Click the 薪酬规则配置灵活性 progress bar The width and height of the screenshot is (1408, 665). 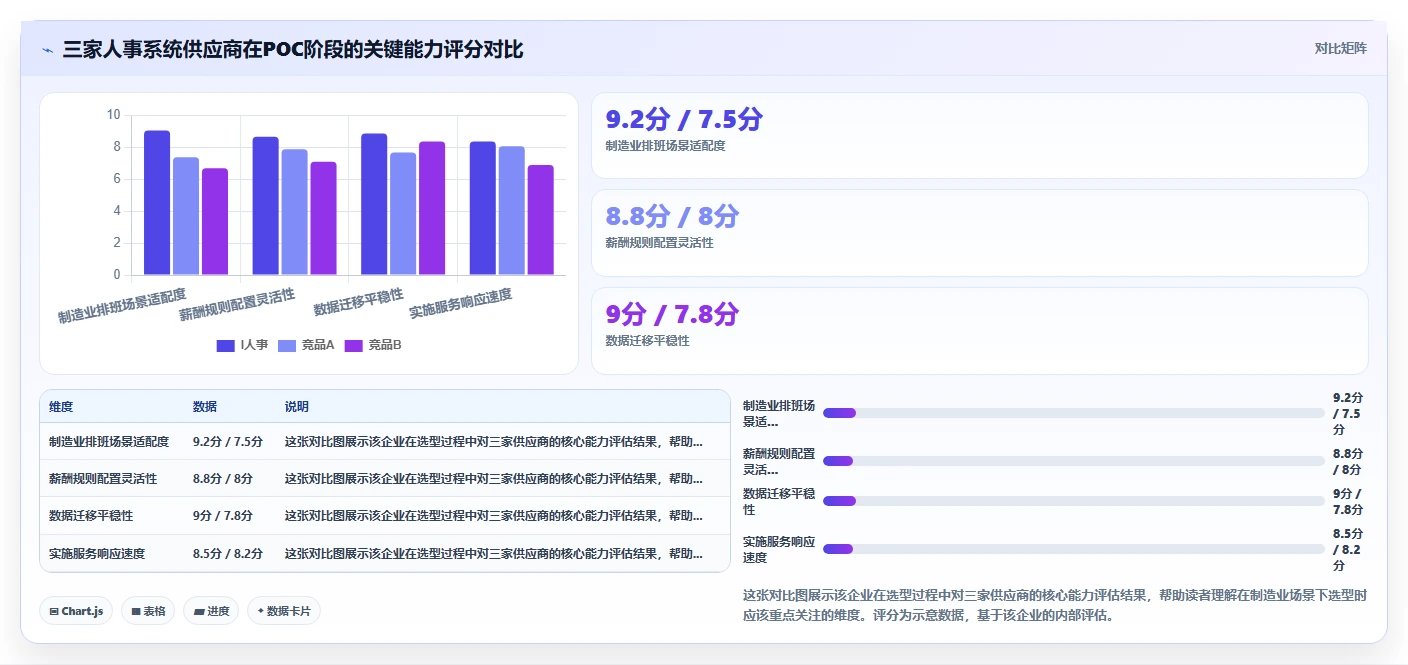pyautogui.click(x=1074, y=461)
